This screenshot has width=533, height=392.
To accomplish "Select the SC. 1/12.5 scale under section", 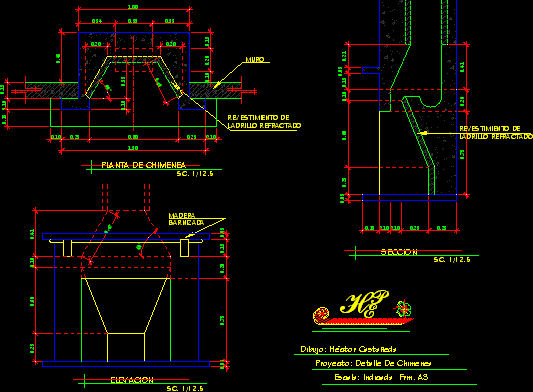I will pyautogui.click(x=452, y=260).
